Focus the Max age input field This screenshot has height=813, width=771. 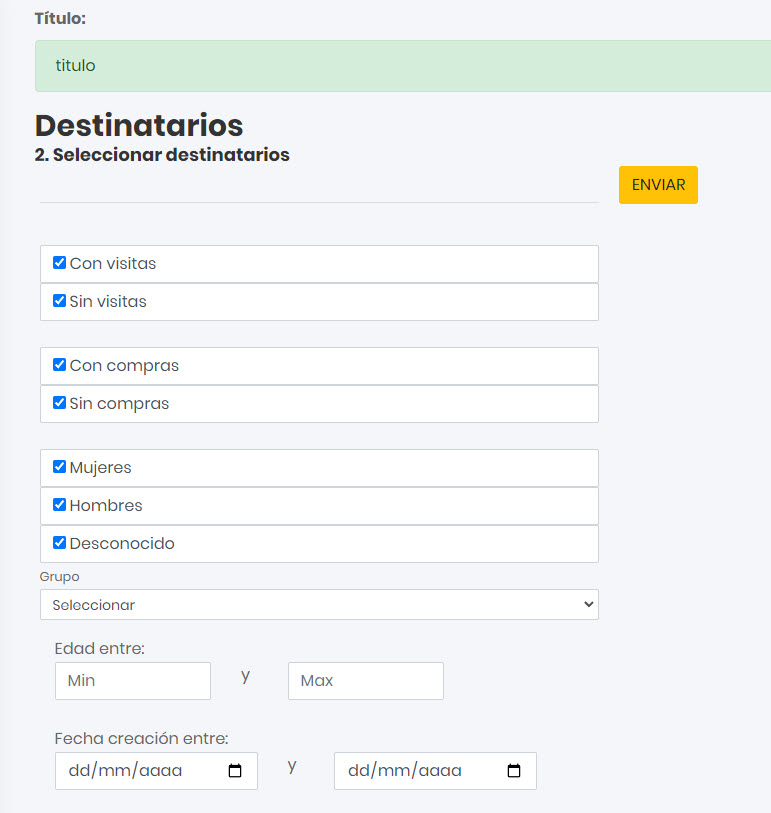click(365, 681)
